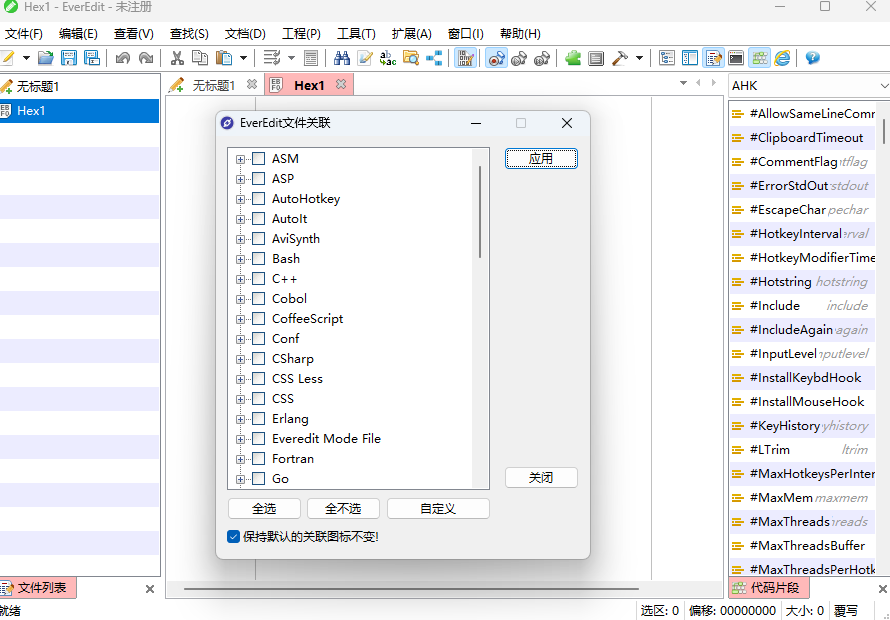Click the Undo arrow icon
Screen dimensions: 890x620
(123, 58)
